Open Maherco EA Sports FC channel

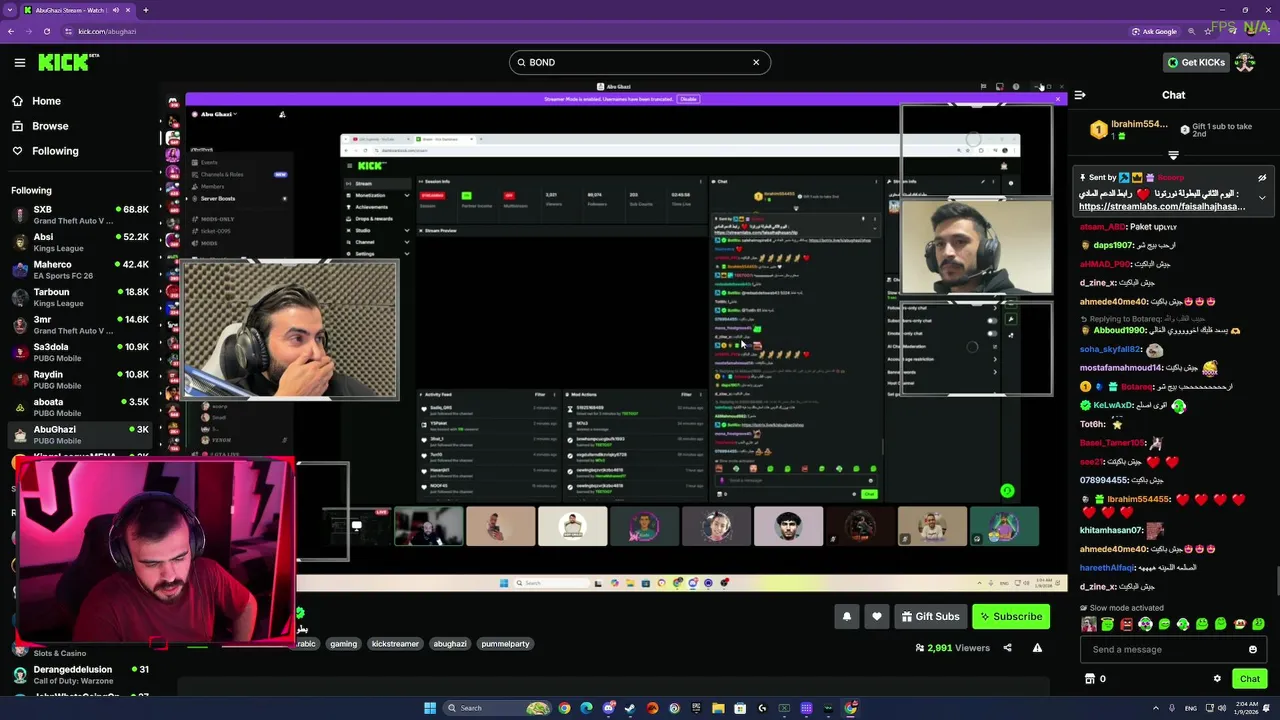[x=80, y=270]
